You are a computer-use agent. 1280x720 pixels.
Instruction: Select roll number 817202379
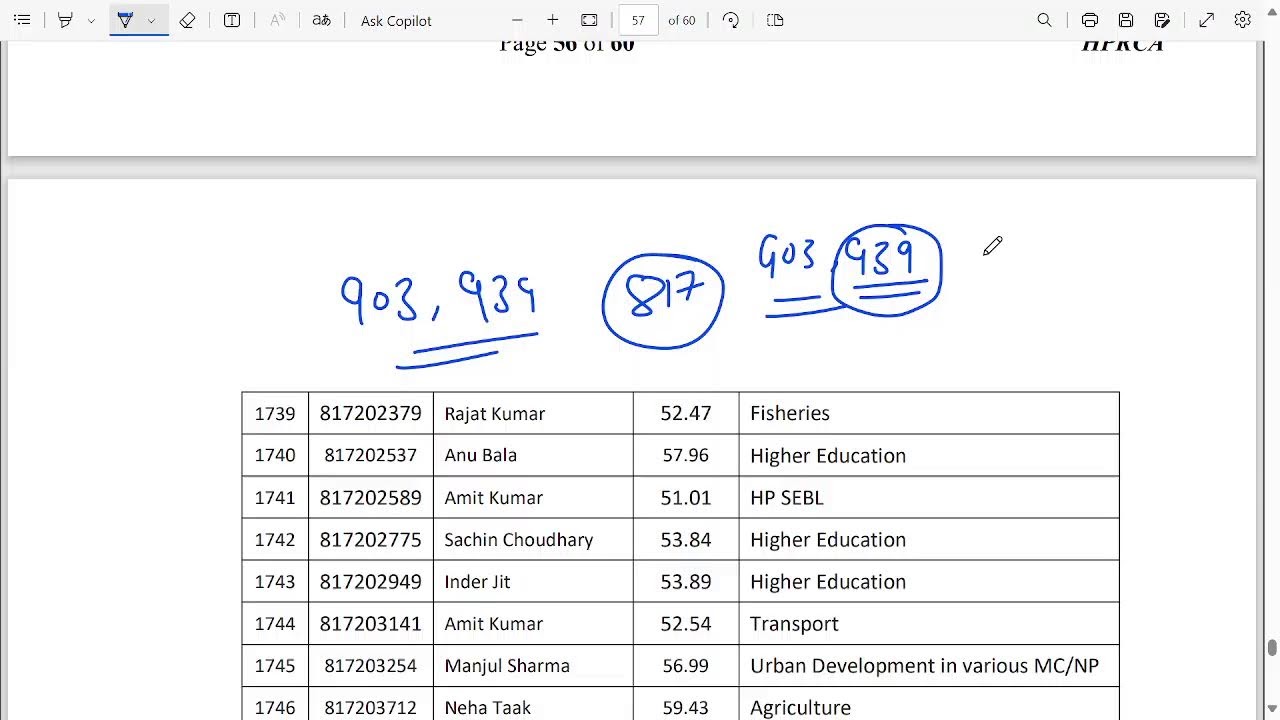(370, 413)
